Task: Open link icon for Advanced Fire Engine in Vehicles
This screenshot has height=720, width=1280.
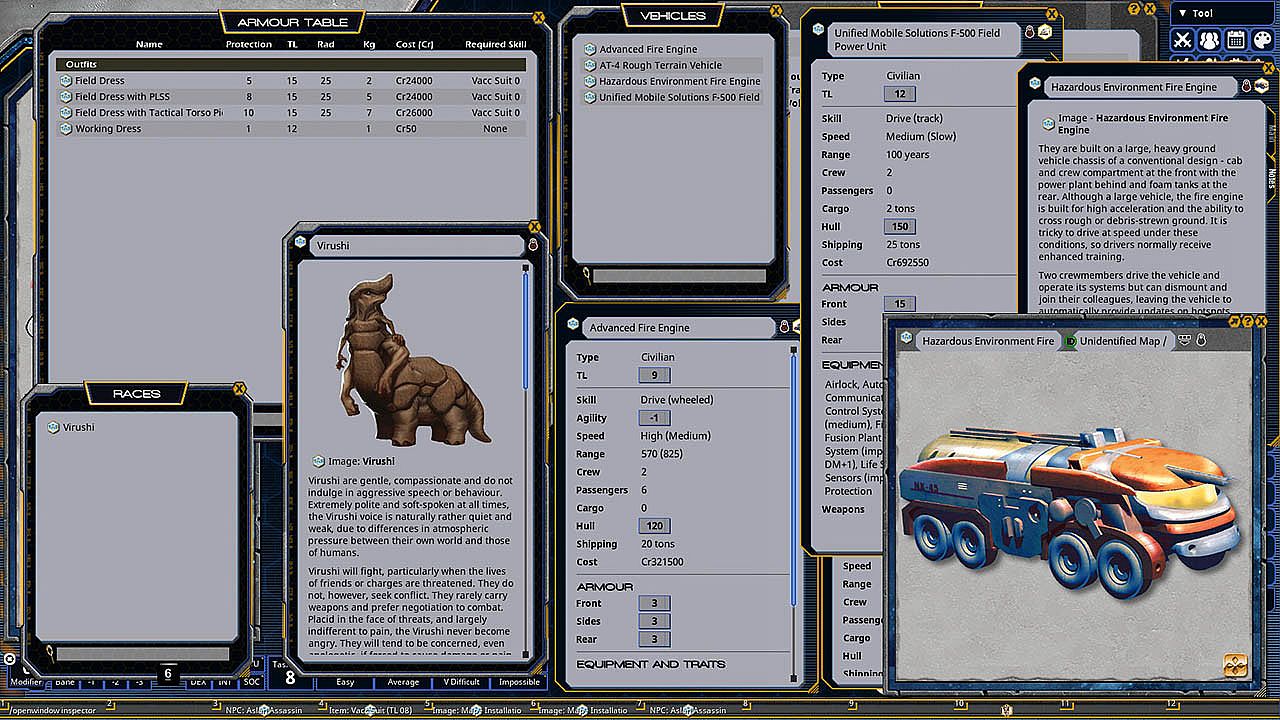Action: (590, 49)
